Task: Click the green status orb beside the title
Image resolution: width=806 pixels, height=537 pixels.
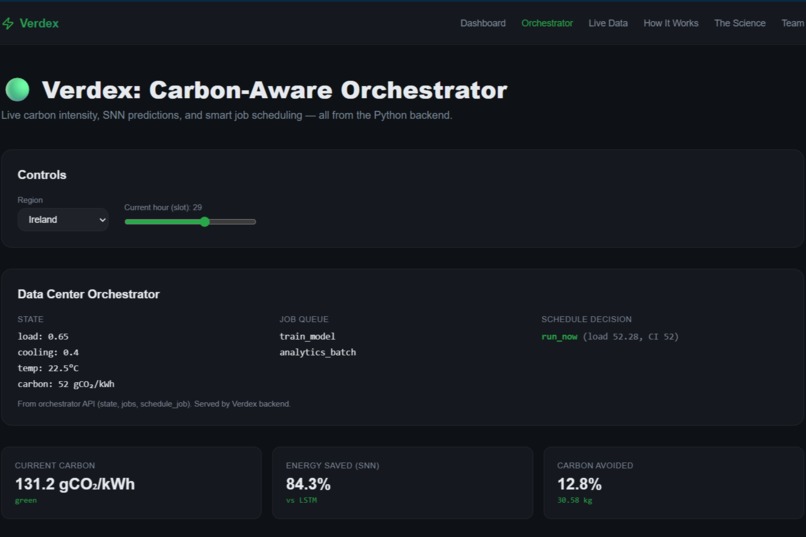Action: (17, 89)
